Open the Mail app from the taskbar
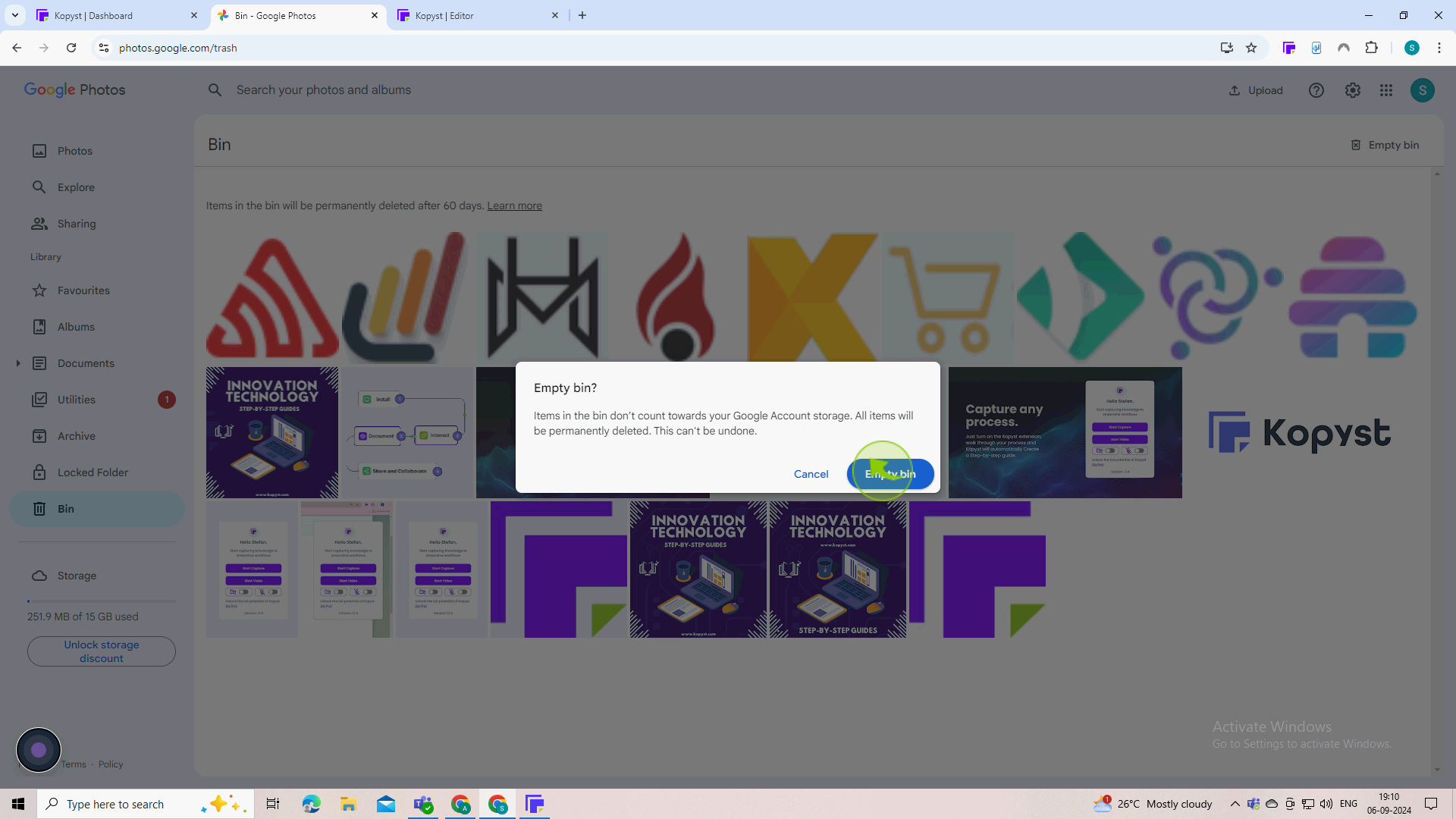Viewport: 1456px width, 819px height. pyautogui.click(x=385, y=804)
